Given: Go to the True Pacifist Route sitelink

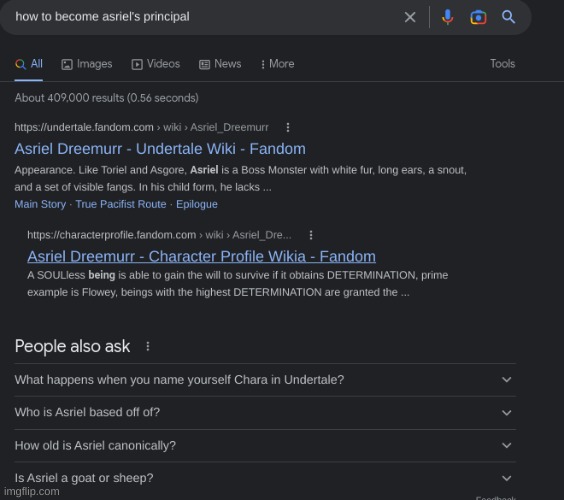Looking at the screenshot, I should click(121, 204).
